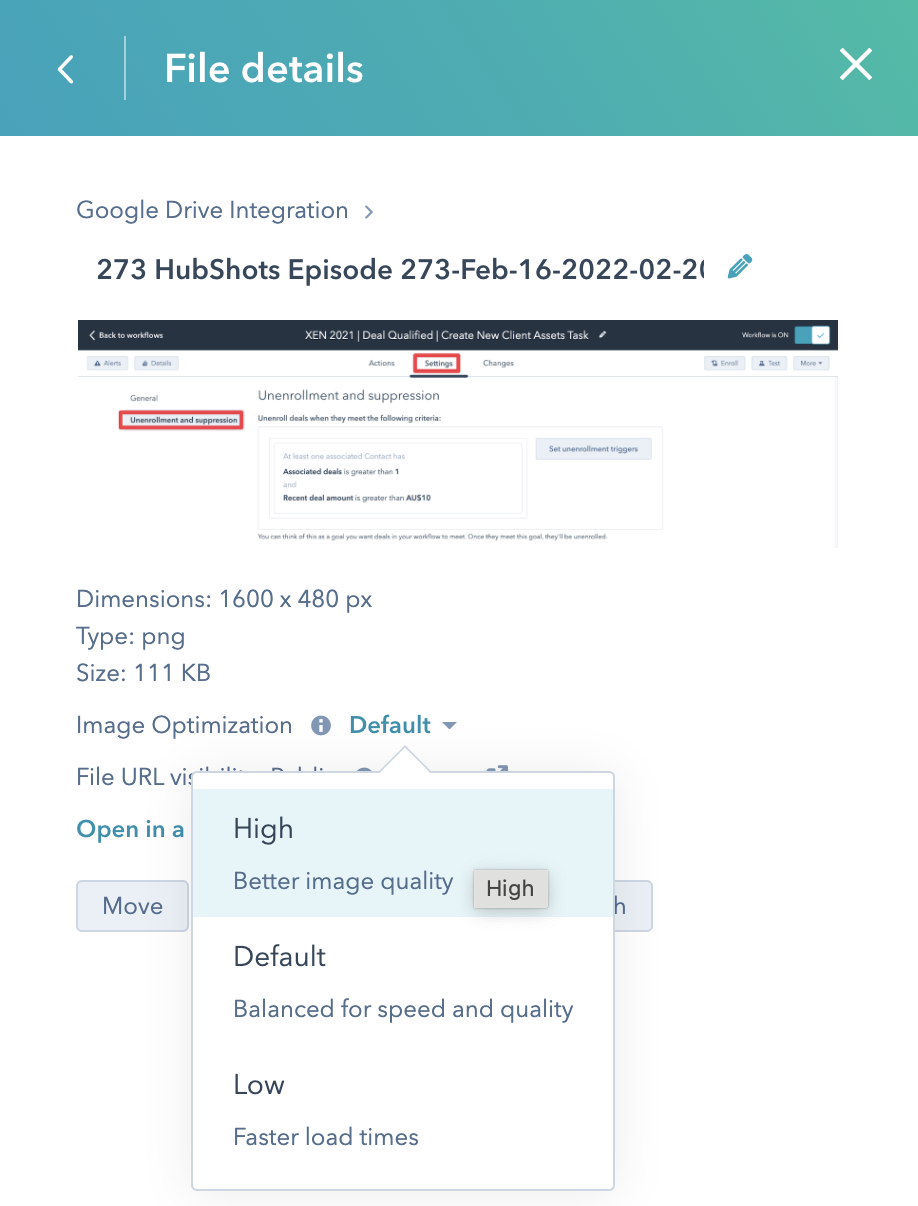Click the 273 HubShots Episode file name
This screenshot has height=1206, width=918.
400,269
